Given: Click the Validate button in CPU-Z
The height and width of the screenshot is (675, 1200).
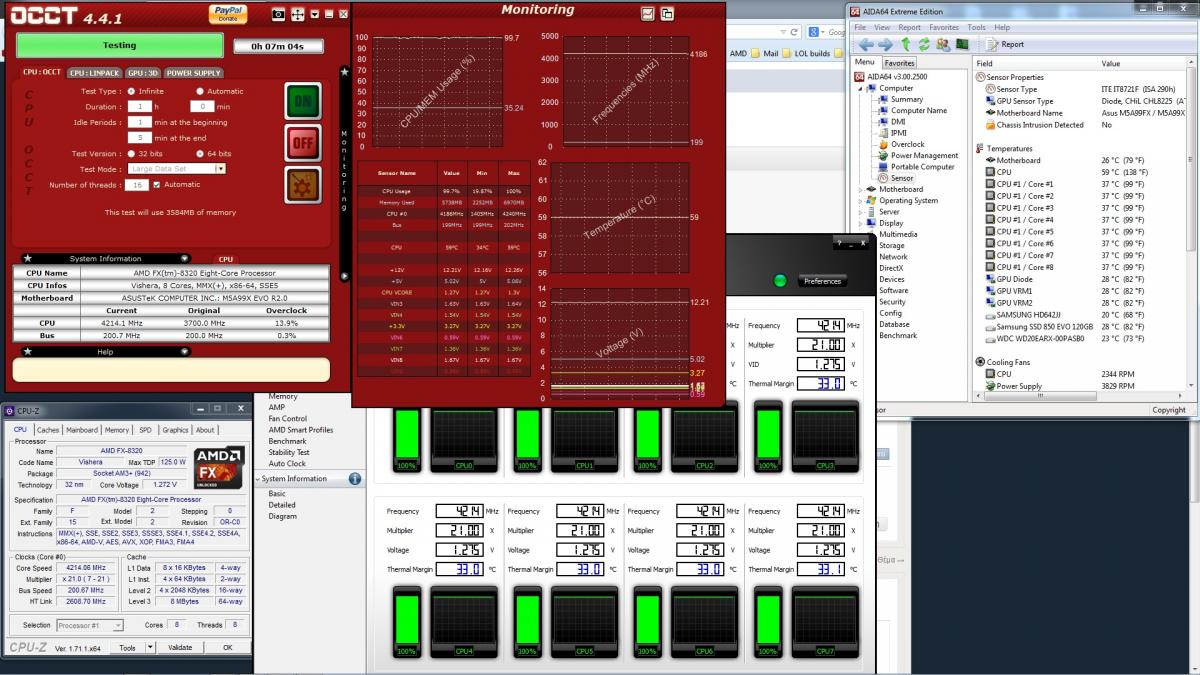Looking at the screenshot, I should [x=180, y=647].
